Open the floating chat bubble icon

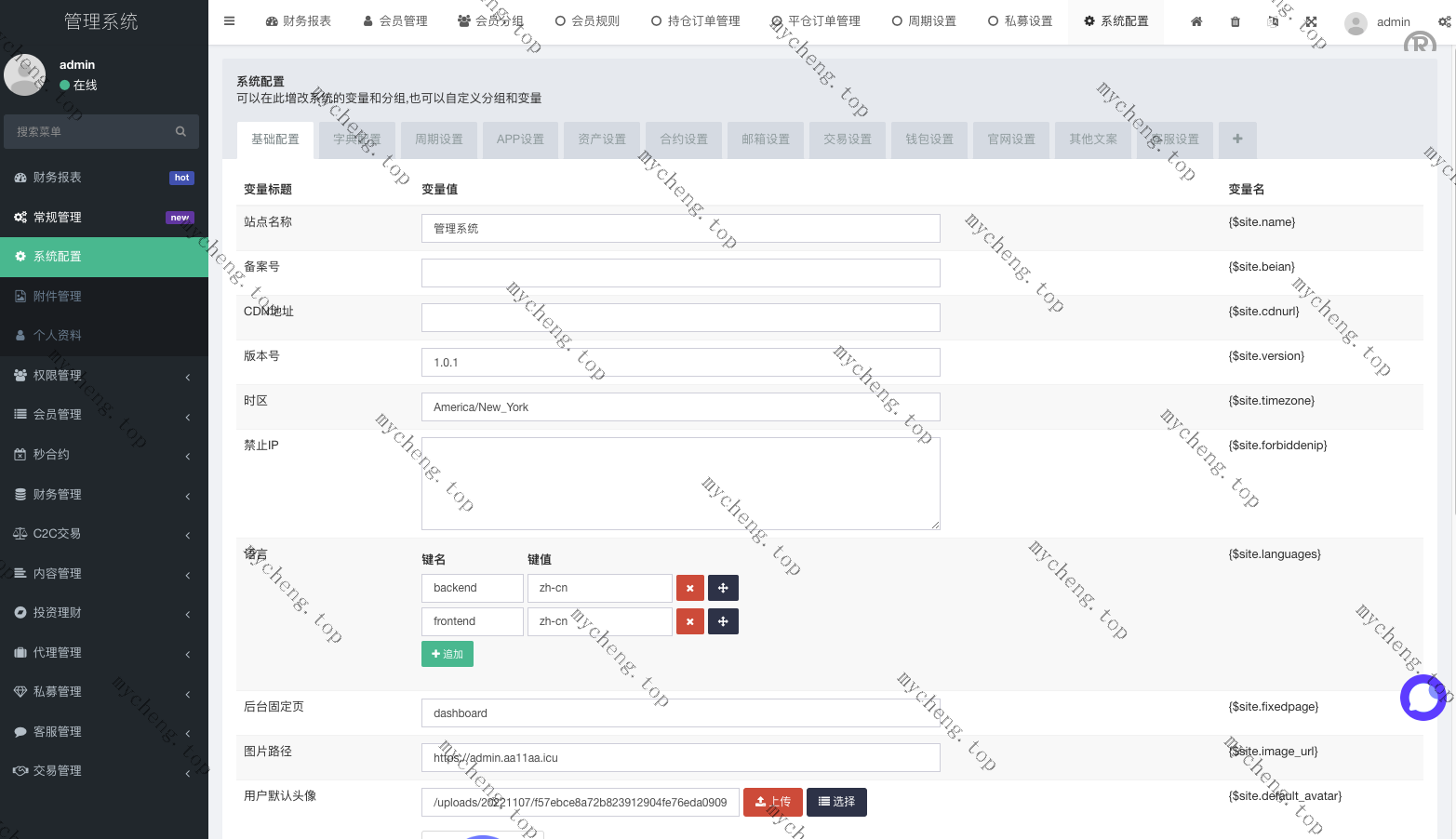pyautogui.click(x=1423, y=697)
